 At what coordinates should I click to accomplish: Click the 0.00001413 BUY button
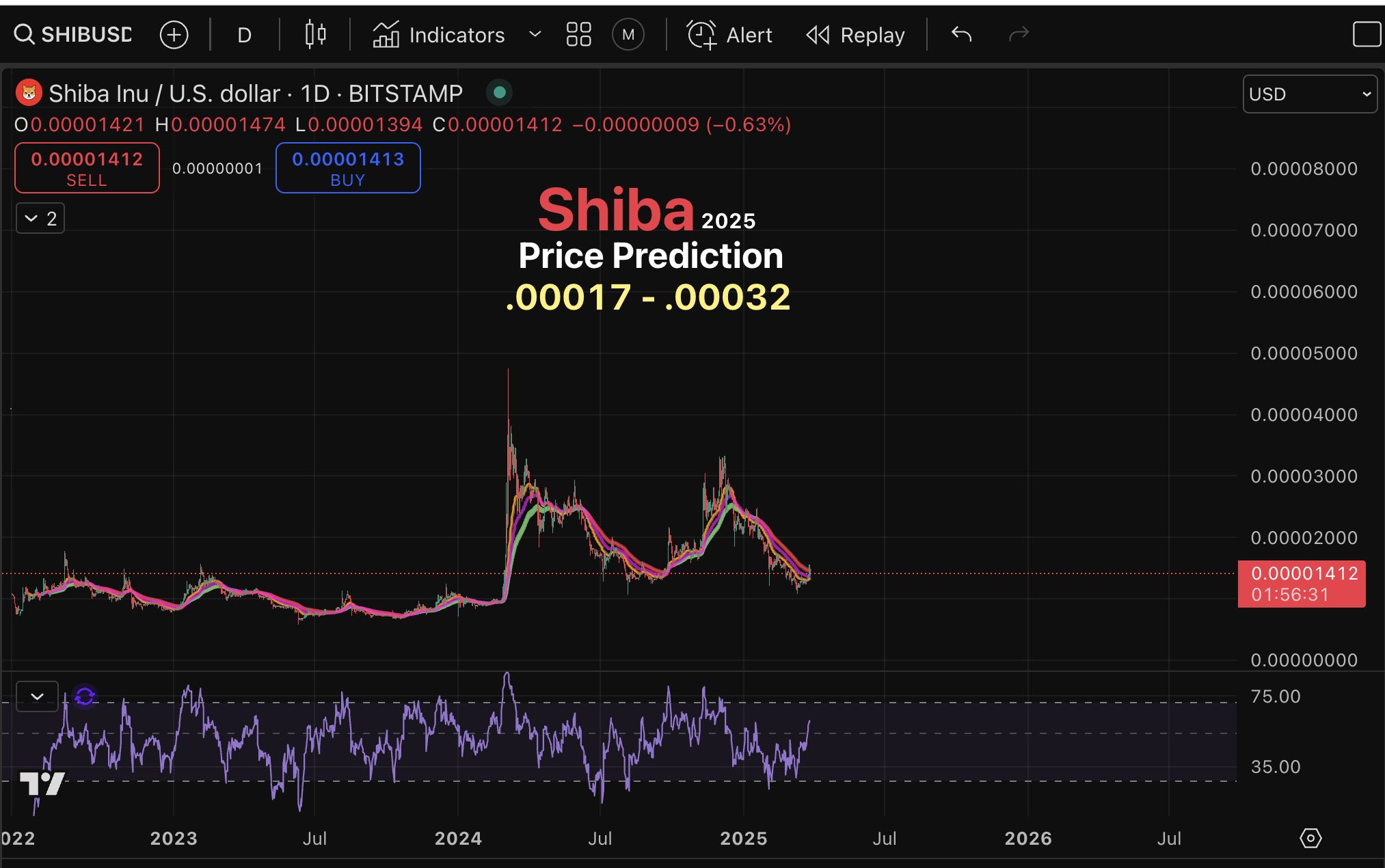coord(348,168)
